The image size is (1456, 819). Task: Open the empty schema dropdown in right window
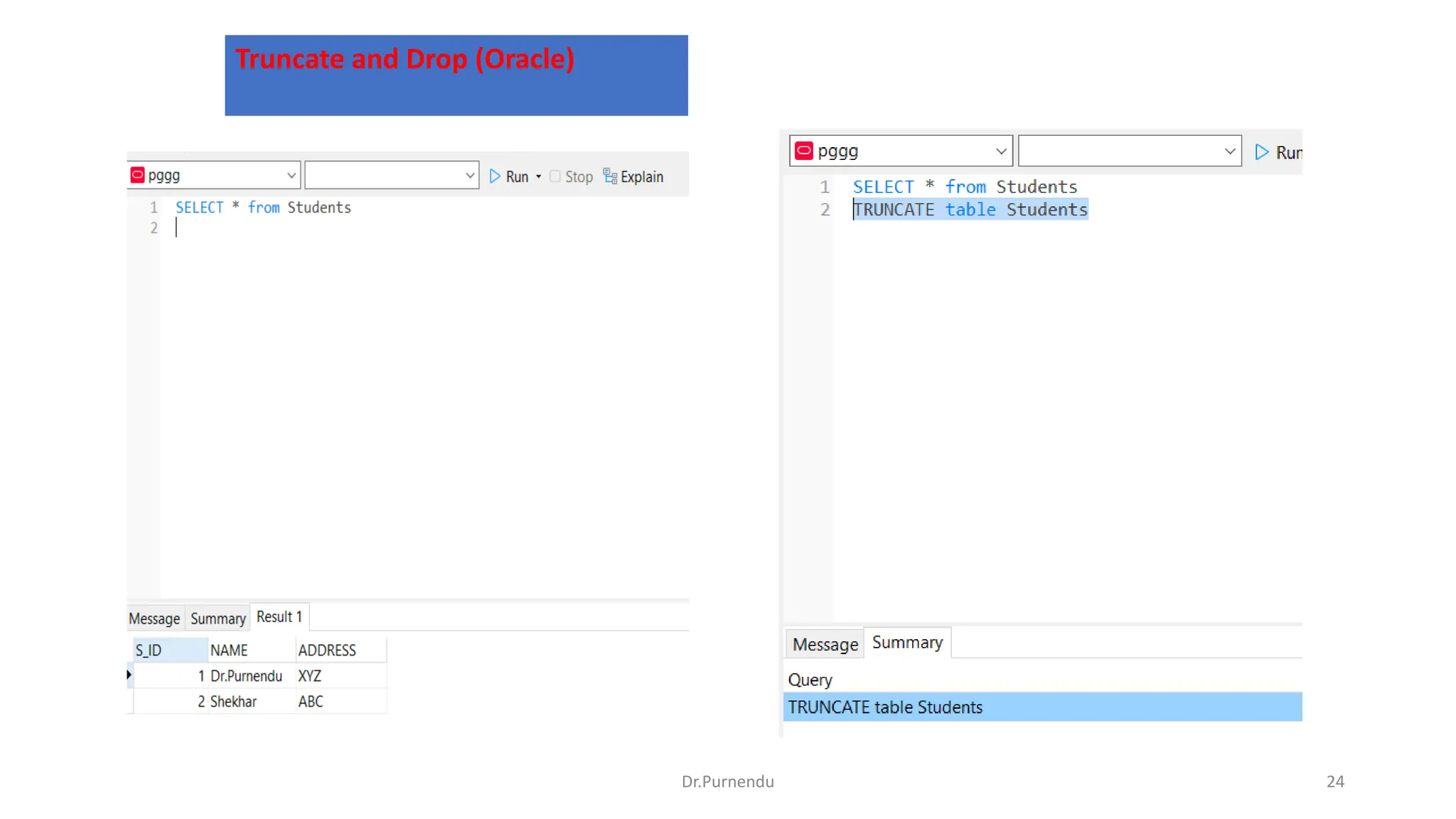point(1230,151)
